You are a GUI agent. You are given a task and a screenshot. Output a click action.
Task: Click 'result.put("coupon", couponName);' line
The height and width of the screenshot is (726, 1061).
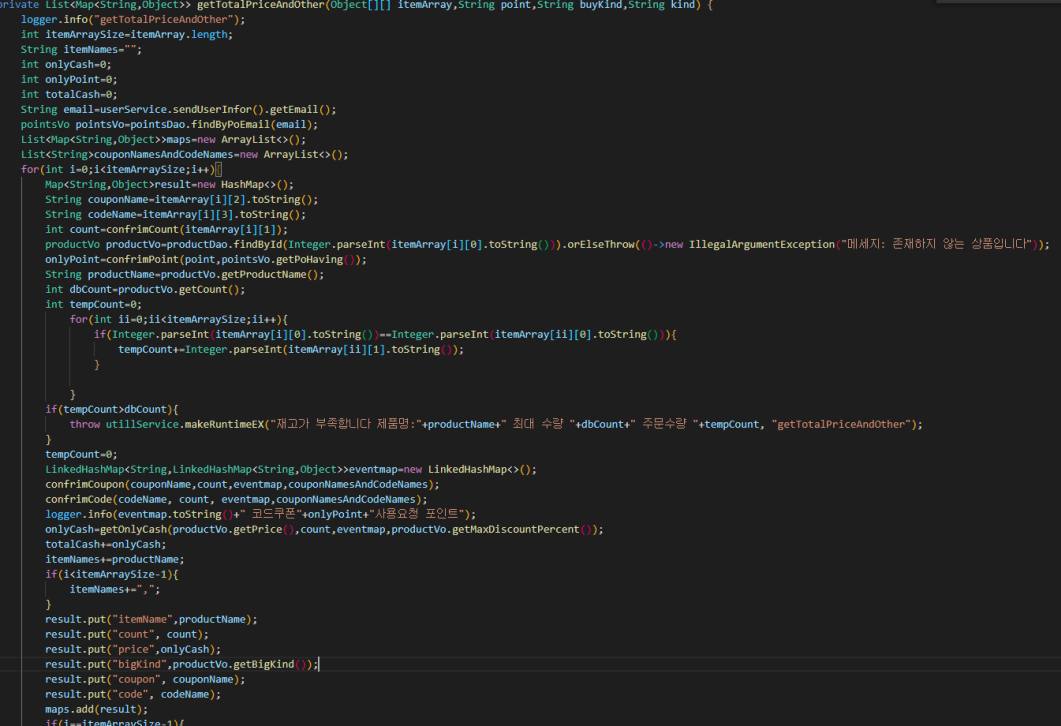(x=145, y=679)
